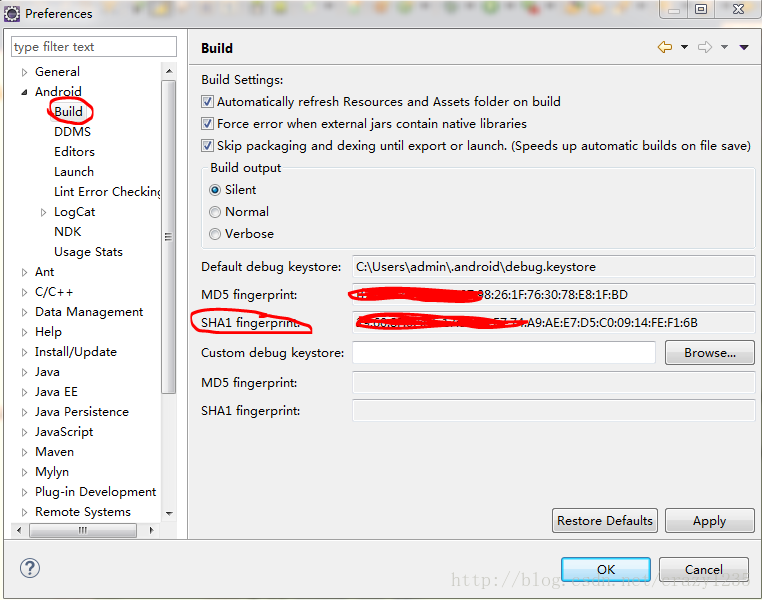Click the tree scroll up arrow

pos(169,71)
